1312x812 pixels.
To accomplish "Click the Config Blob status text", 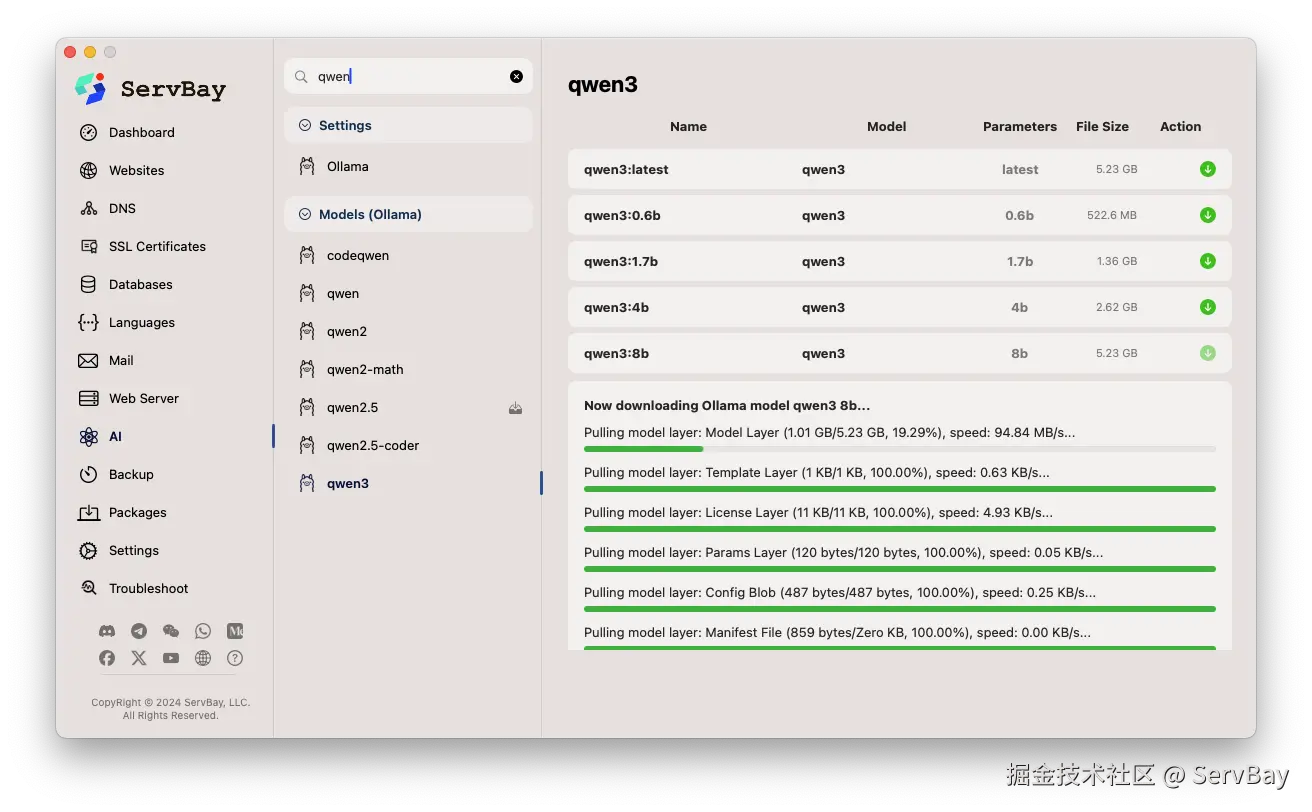I will 840,592.
